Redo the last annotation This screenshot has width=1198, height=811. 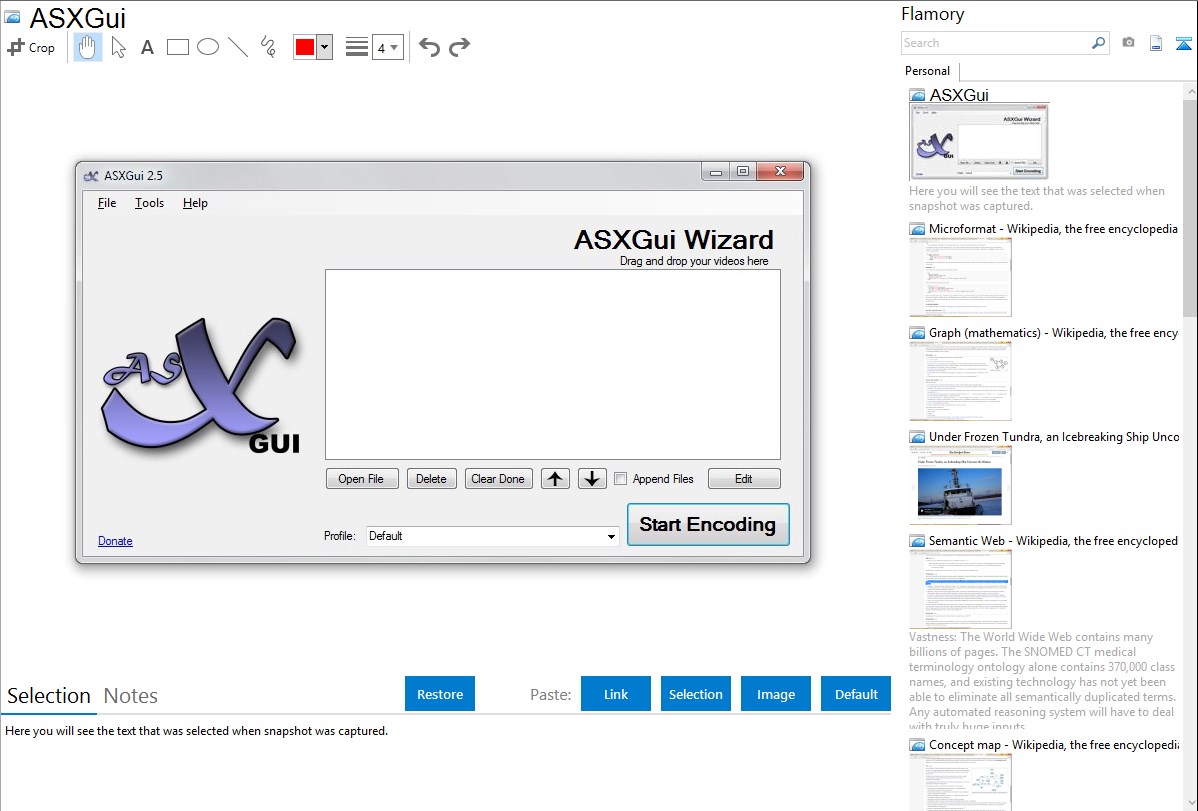459,47
